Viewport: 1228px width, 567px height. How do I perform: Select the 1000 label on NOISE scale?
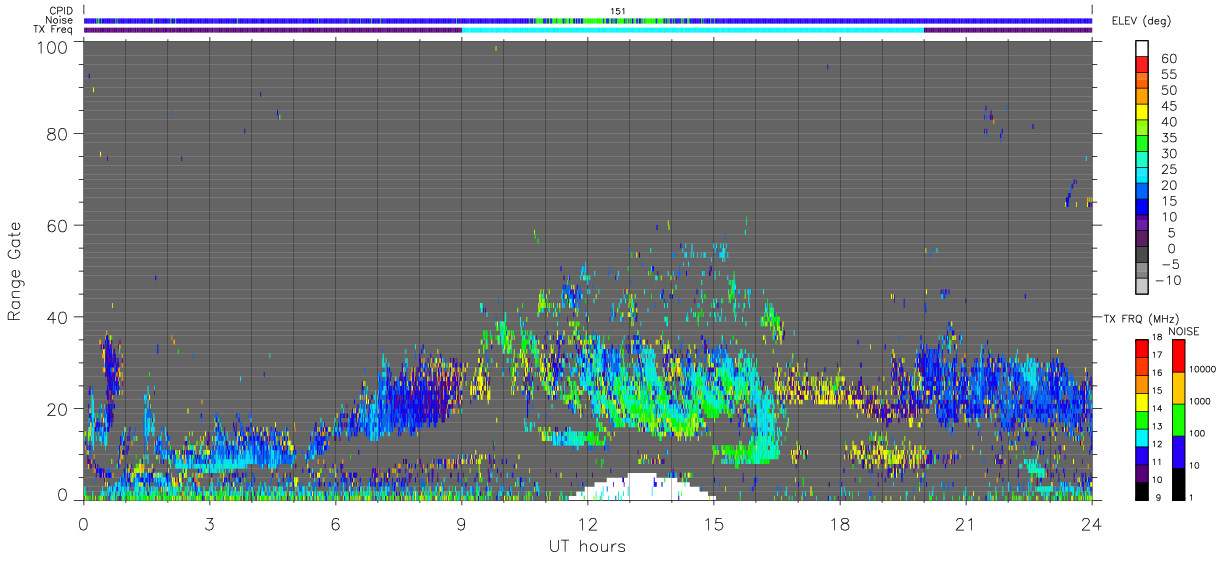click(x=1202, y=401)
